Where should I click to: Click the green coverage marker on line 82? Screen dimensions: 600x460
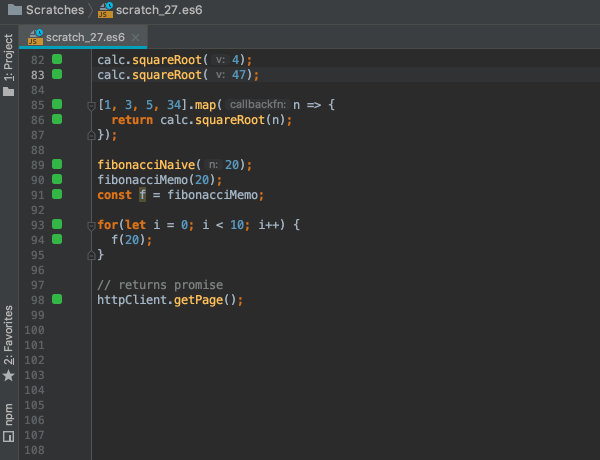[57, 59]
